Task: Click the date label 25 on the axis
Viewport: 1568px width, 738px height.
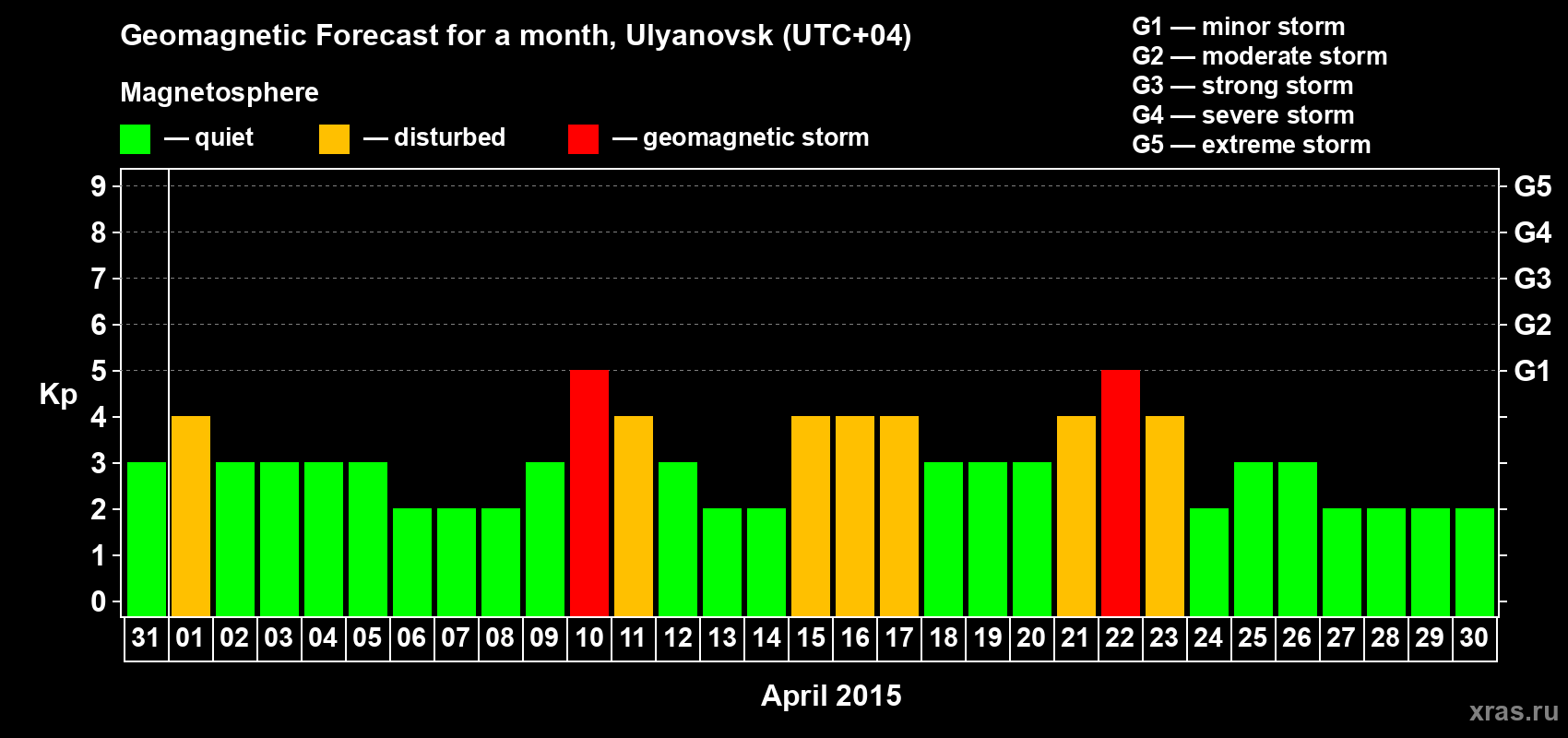Action: (x=1253, y=637)
